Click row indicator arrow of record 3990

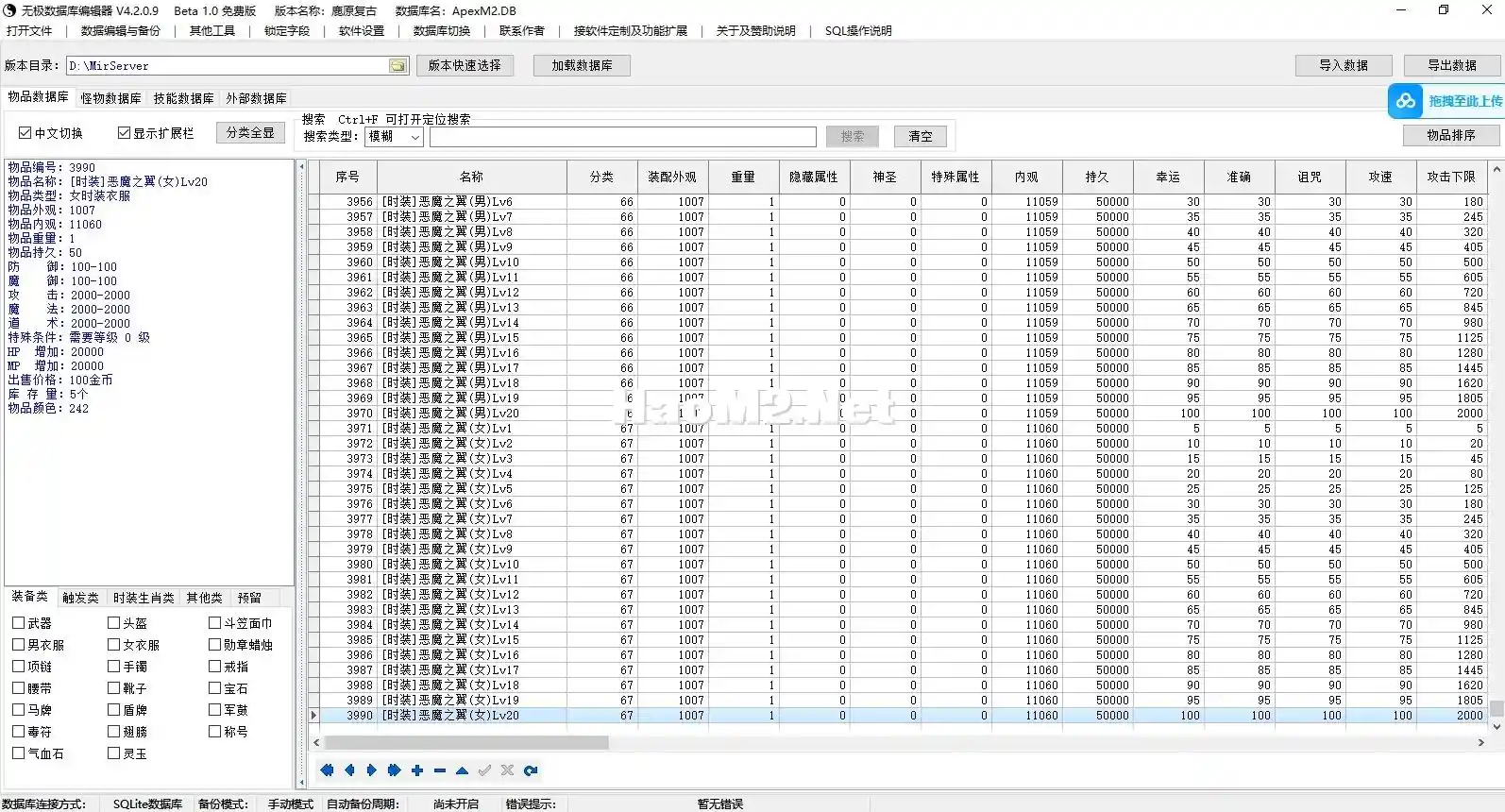pyautogui.click(x=314, y=716)
